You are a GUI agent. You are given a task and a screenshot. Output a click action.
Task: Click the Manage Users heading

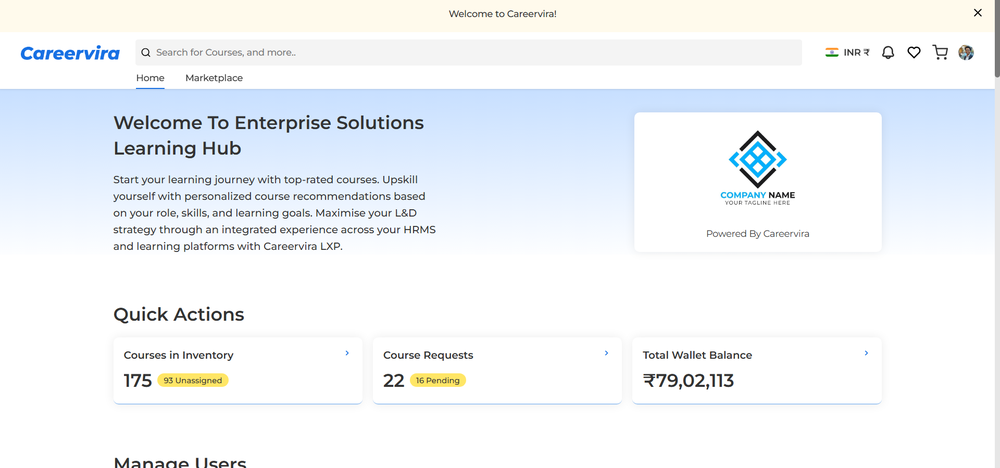180,462
